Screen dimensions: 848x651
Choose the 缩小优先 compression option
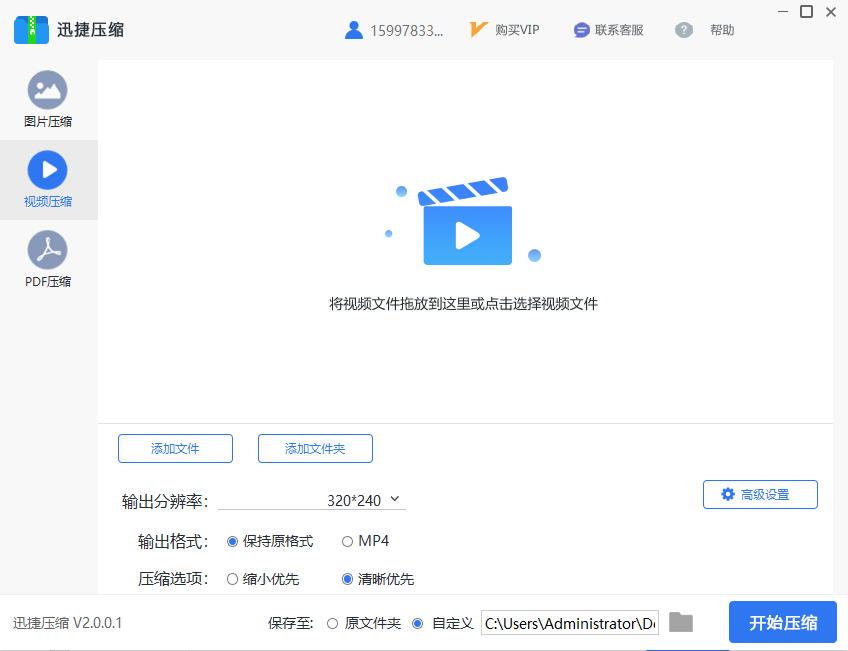233,579
